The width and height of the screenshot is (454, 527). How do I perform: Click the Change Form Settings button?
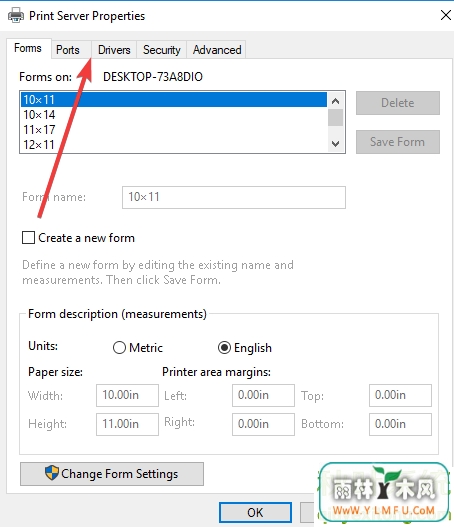click(x=112, y=474)
